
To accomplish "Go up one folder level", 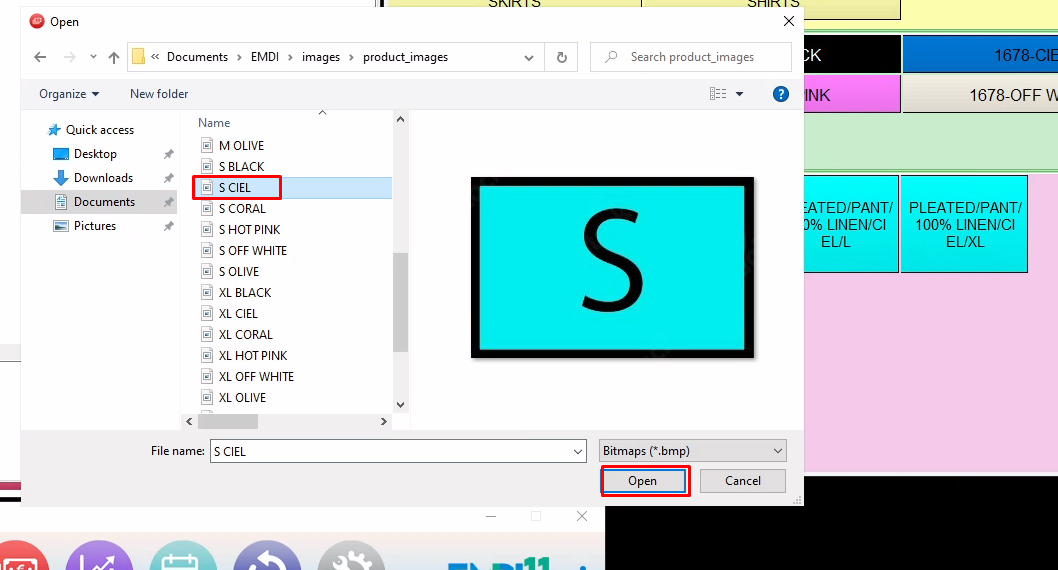I will point(114,57).
